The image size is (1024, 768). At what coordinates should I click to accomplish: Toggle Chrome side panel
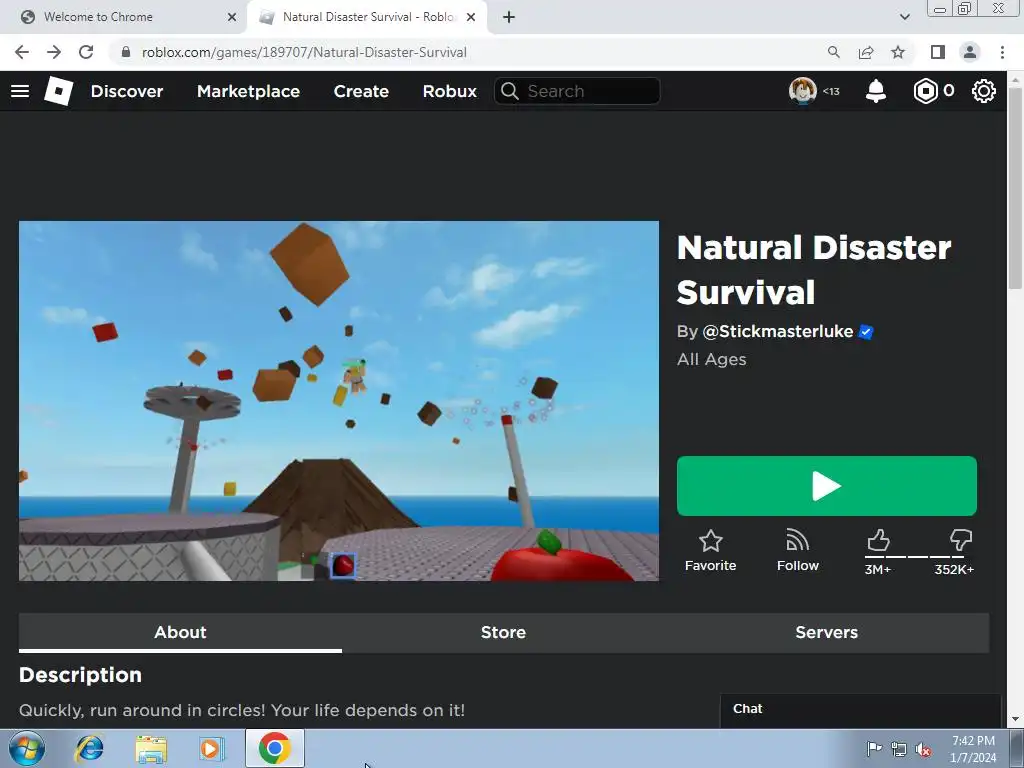click(938, 52)
